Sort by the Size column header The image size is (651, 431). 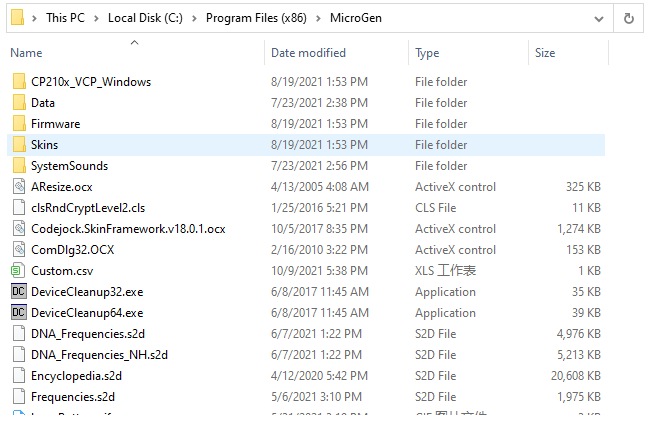545,53
